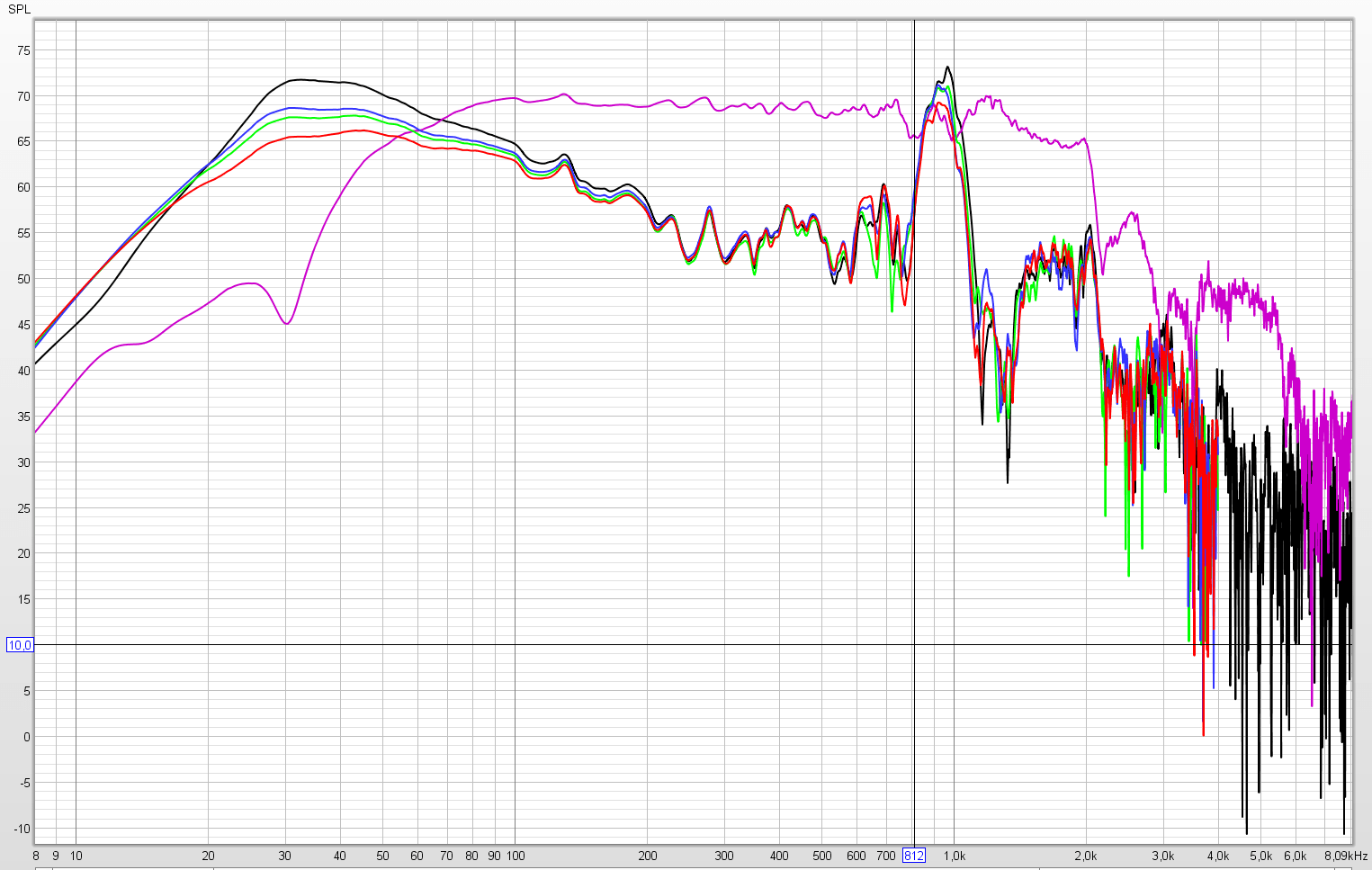The height and width of the screenshot is (870, 1372).
Task: Click the 4,0k frequency axis label
Action: pos(1218,857)
